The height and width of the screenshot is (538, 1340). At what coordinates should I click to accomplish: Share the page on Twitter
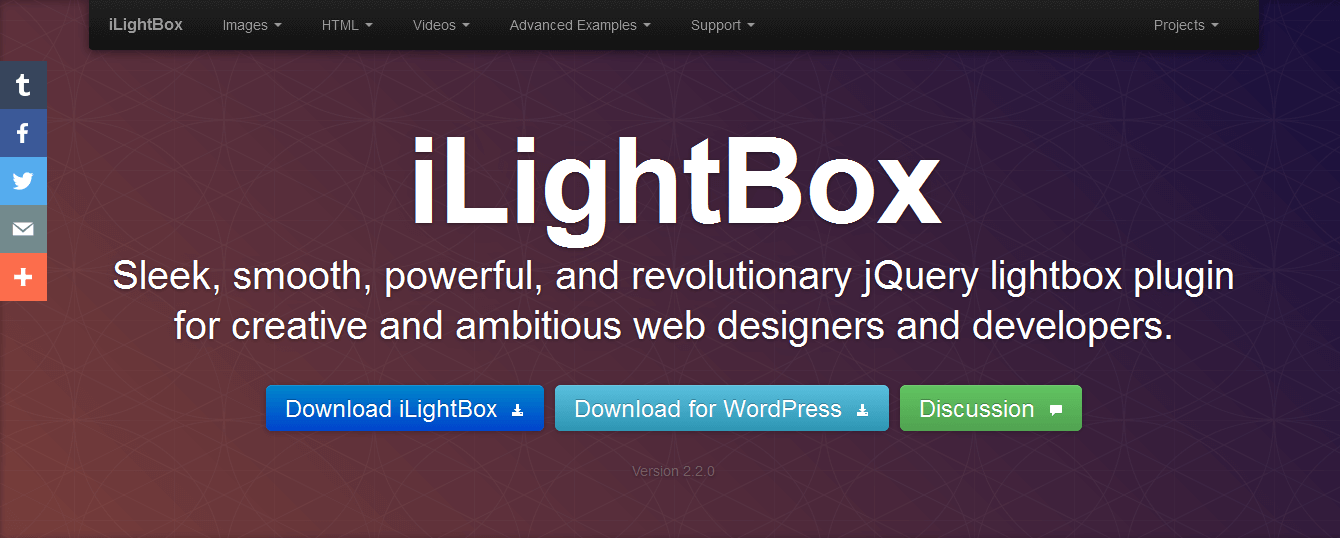tap(23, 181)
